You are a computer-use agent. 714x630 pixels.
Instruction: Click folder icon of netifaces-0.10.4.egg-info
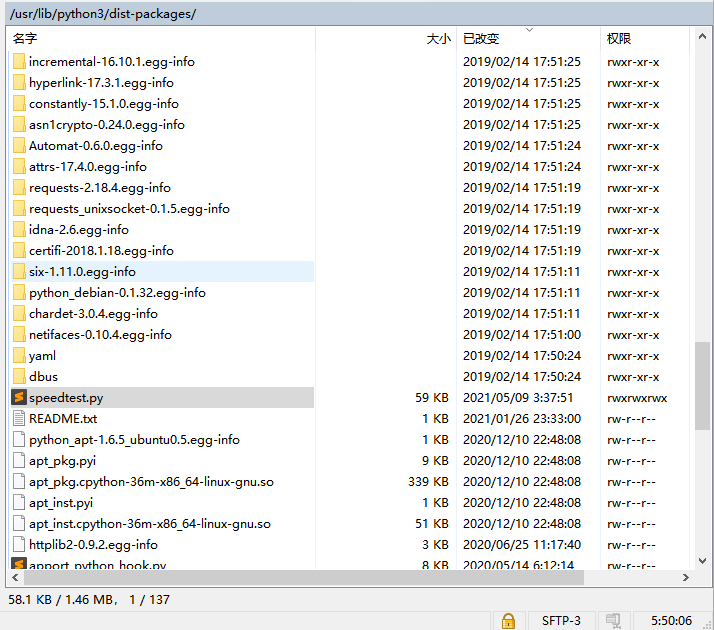click(19, 335)
